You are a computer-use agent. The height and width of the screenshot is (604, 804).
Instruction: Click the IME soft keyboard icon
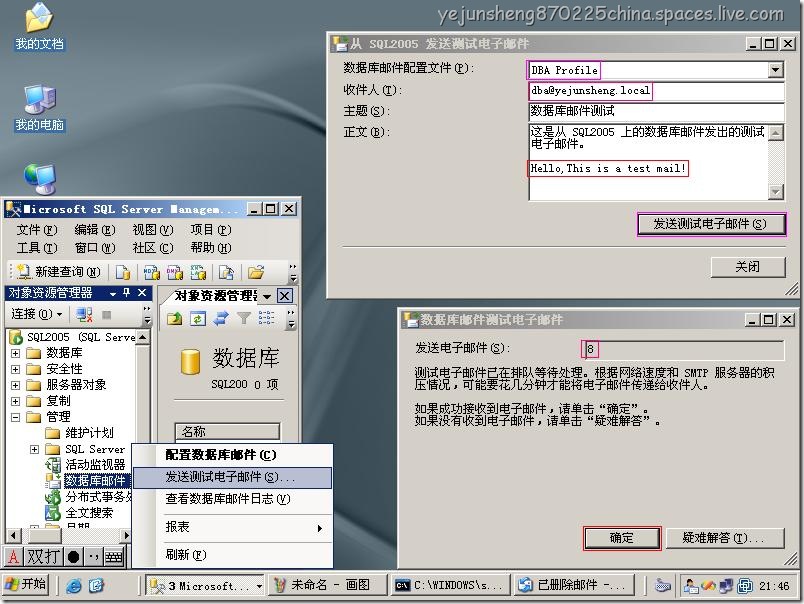click(114, 556)
